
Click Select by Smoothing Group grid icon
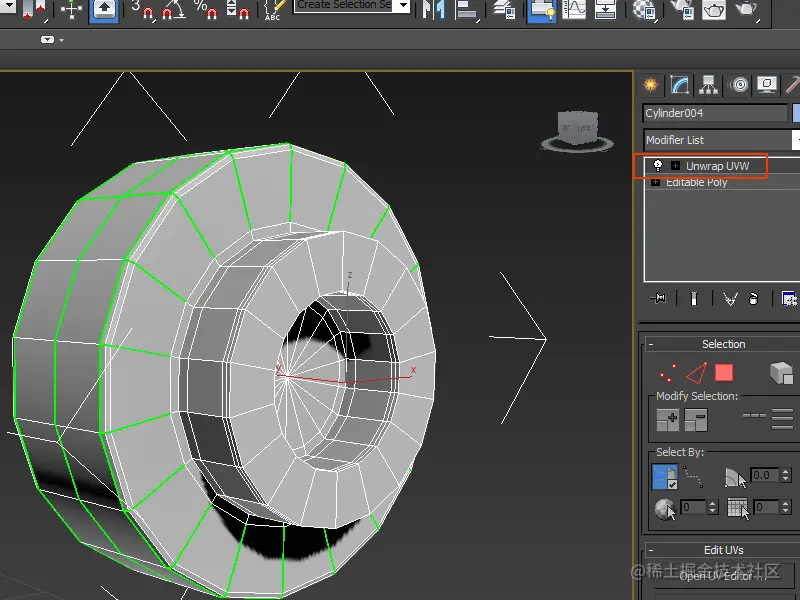738,509
